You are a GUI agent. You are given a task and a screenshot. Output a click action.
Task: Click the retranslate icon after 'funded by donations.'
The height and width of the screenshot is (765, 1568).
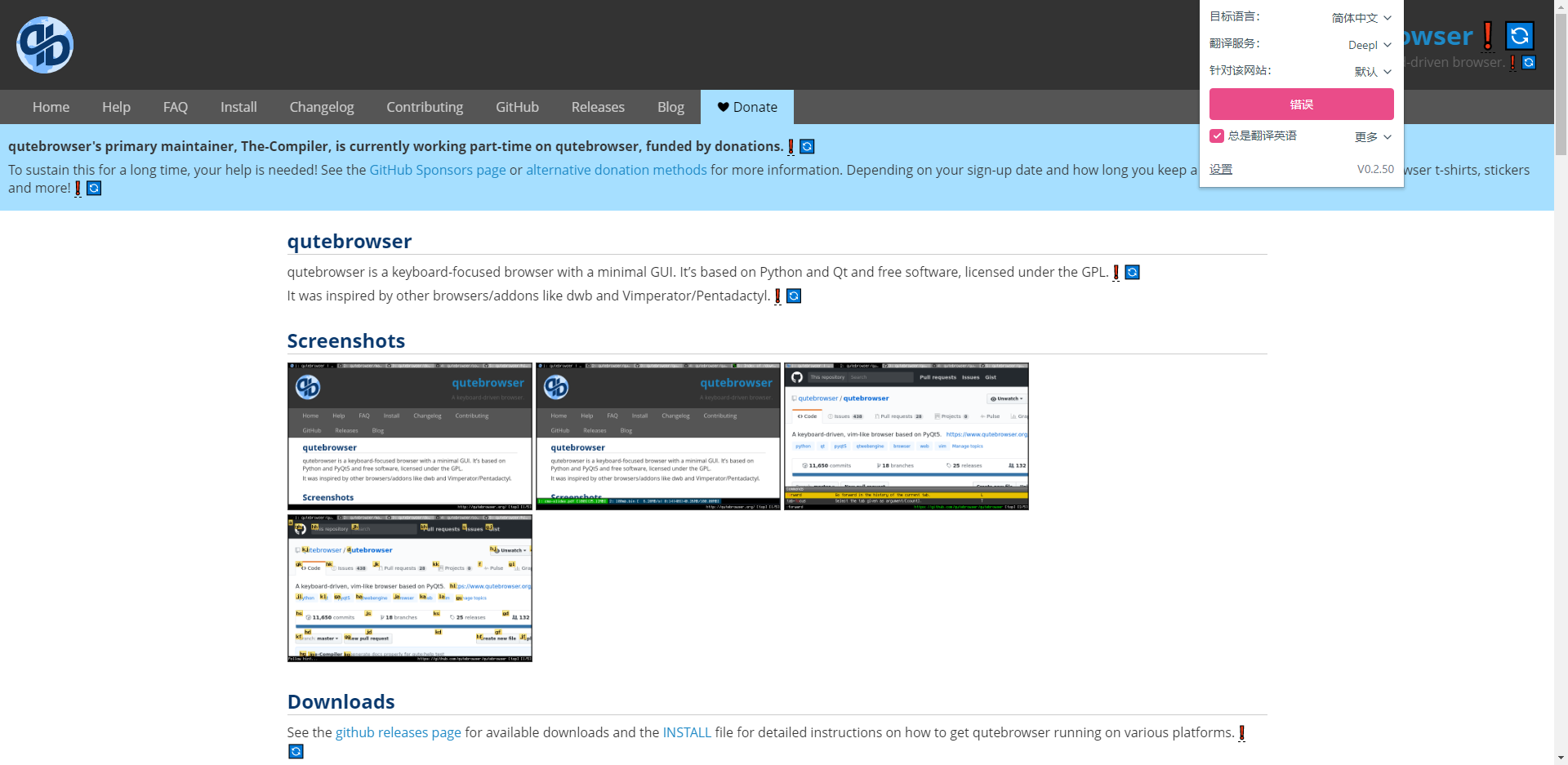pos(806,146)
